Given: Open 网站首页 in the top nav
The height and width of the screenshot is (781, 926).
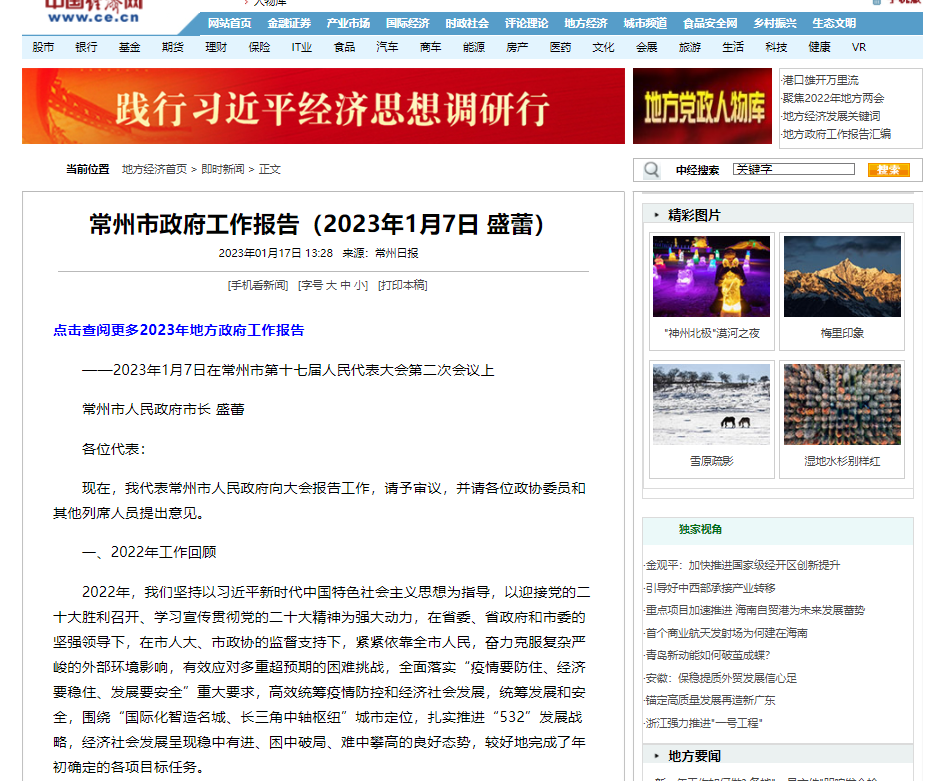Looking at the screenshot, I should tap(229, 23).
